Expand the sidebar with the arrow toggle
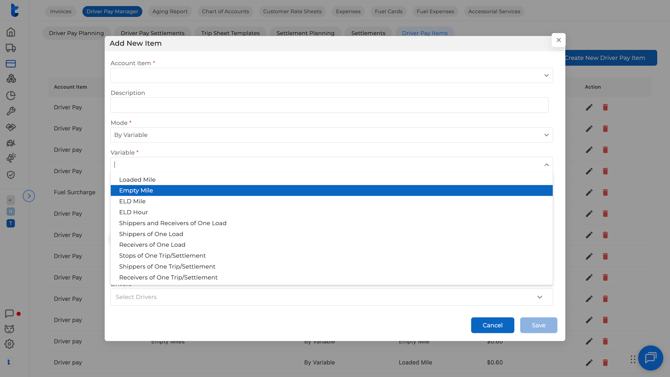670x377 pixels. click(29, 196)
